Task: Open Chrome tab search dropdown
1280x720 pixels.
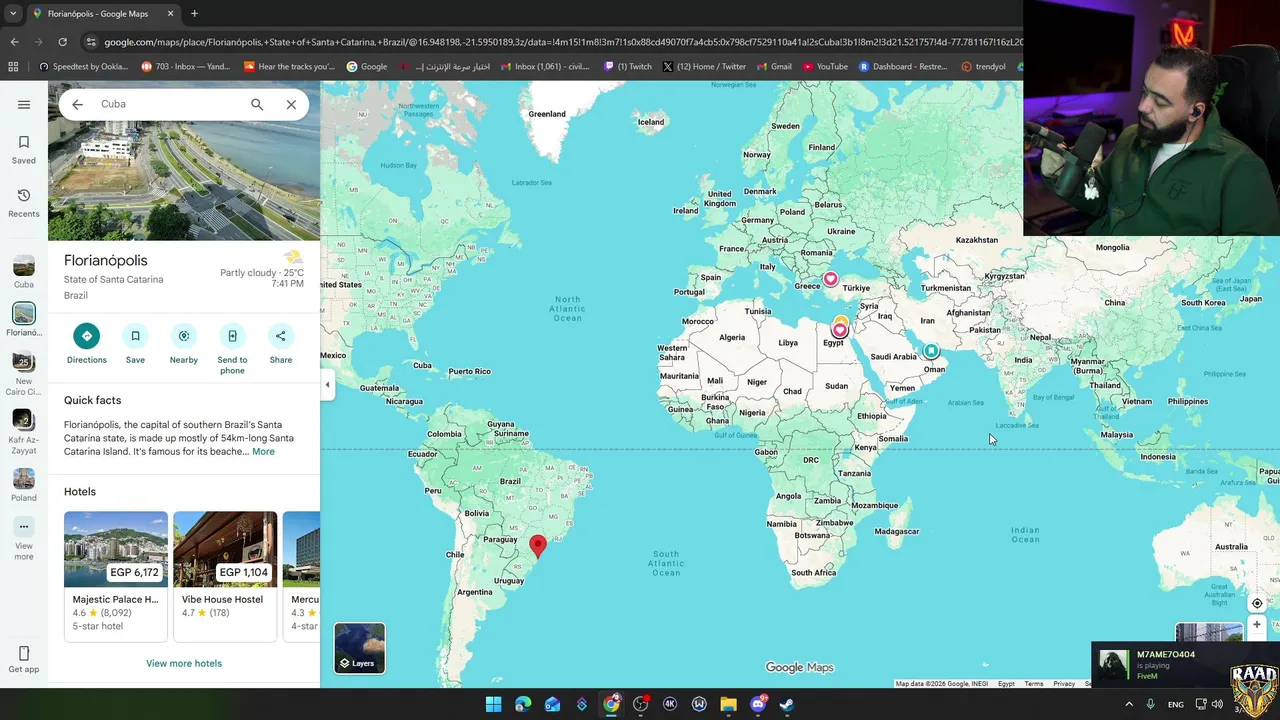Action: coord(12,14)
